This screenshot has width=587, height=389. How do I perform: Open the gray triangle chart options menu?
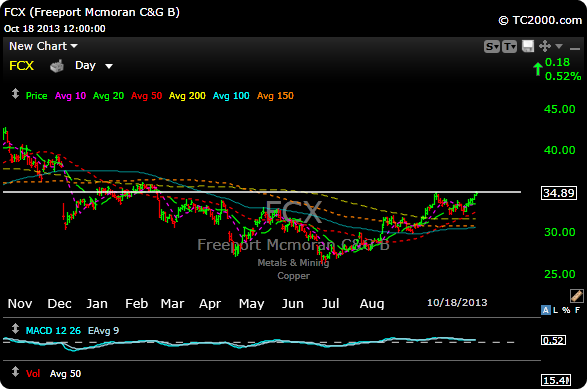[x=559, y=46]
